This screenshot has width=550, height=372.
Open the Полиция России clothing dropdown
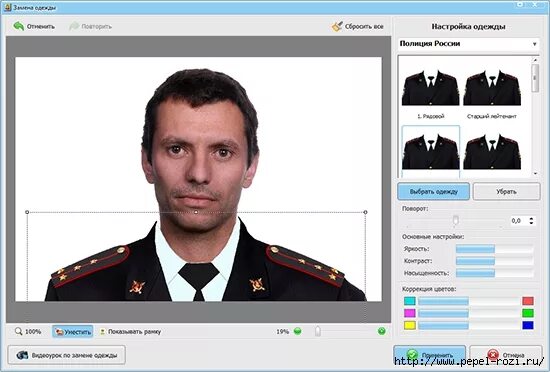pos(468,44)
